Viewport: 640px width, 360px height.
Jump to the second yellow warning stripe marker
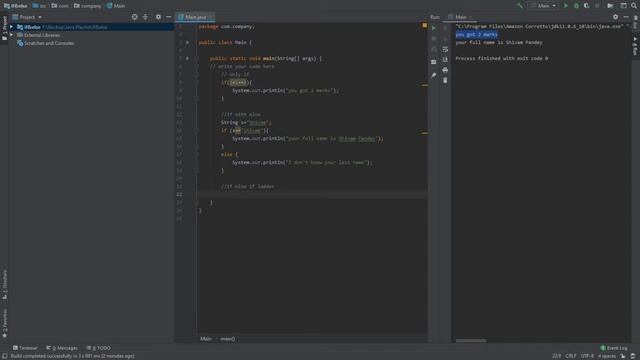tap(425, 133)
